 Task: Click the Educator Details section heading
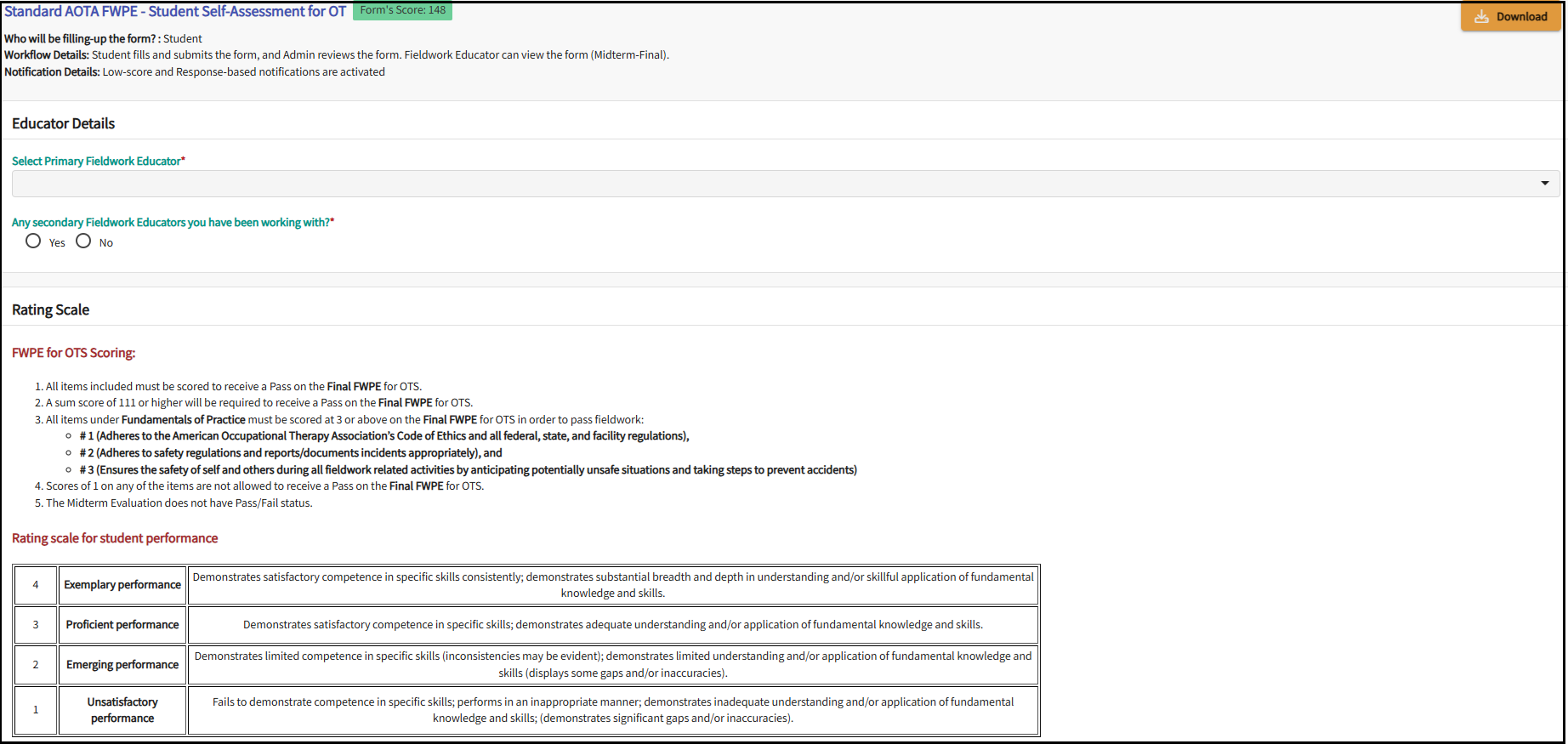pos(63,123)
